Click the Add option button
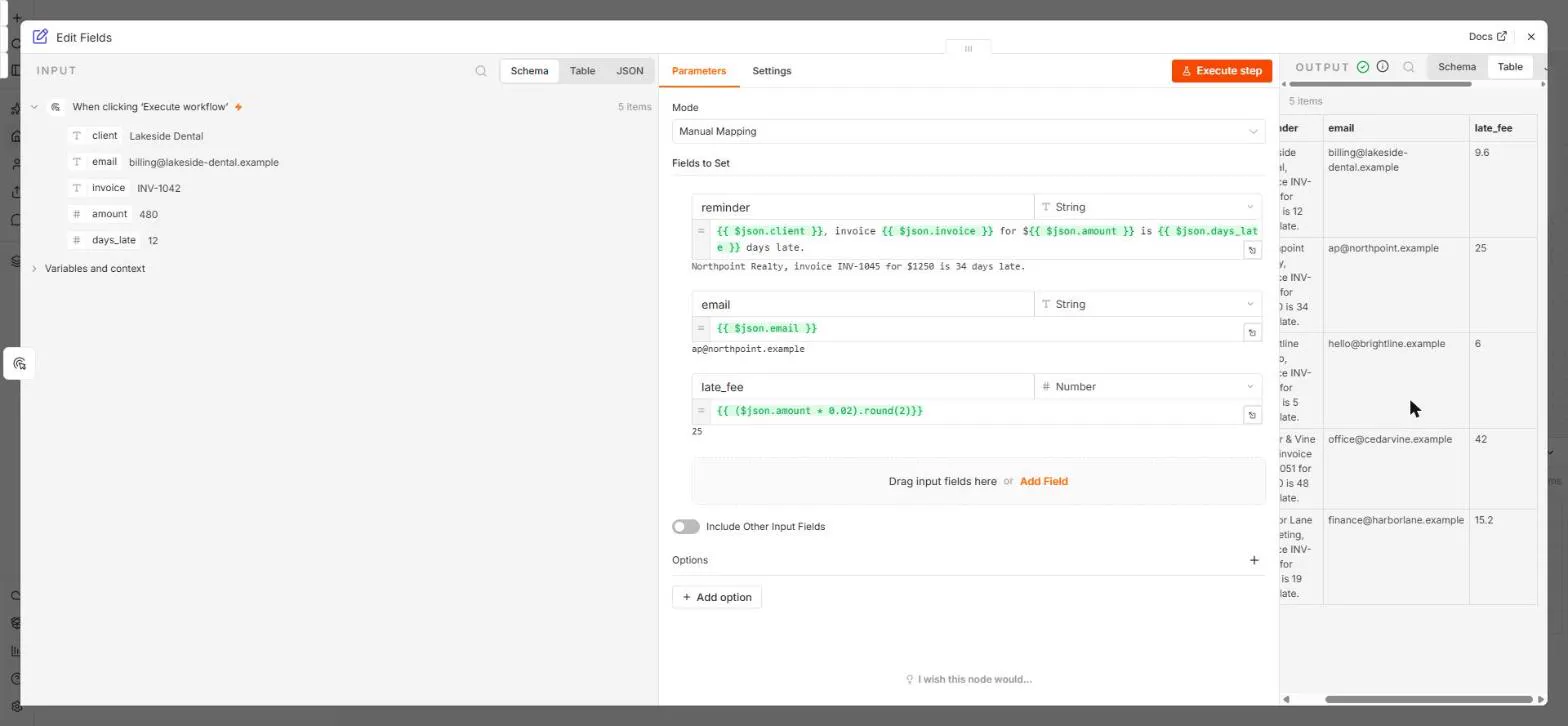The image size is (1568, 726). click(717, 597)
